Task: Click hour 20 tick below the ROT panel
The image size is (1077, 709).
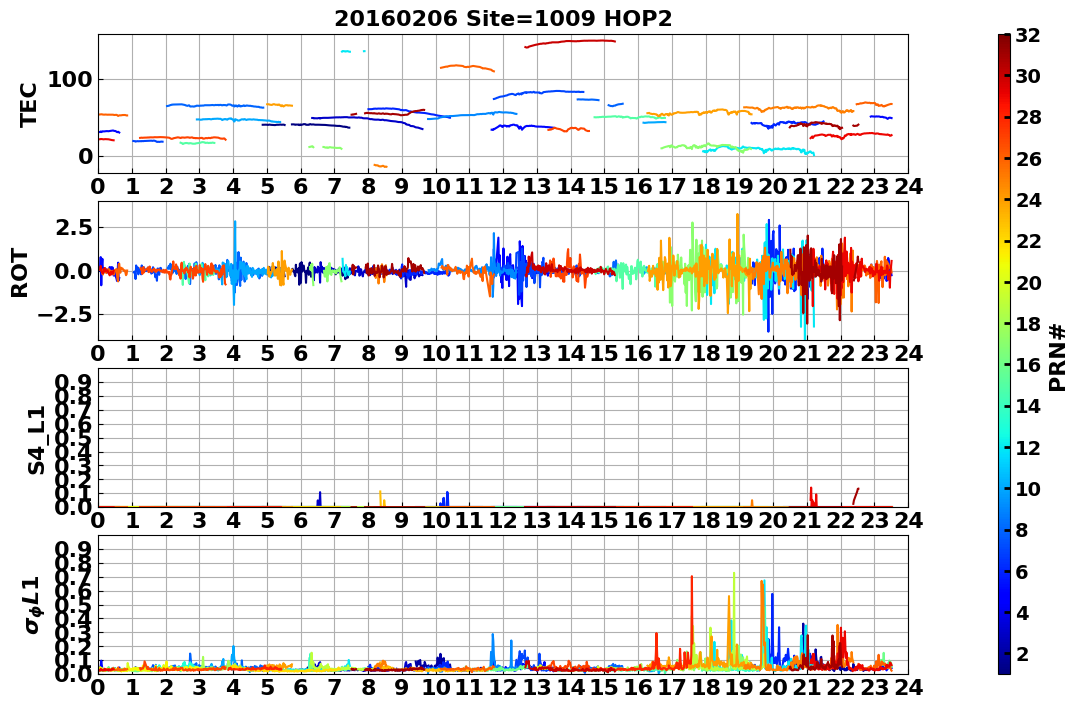Action: click(x=773, y=353)
